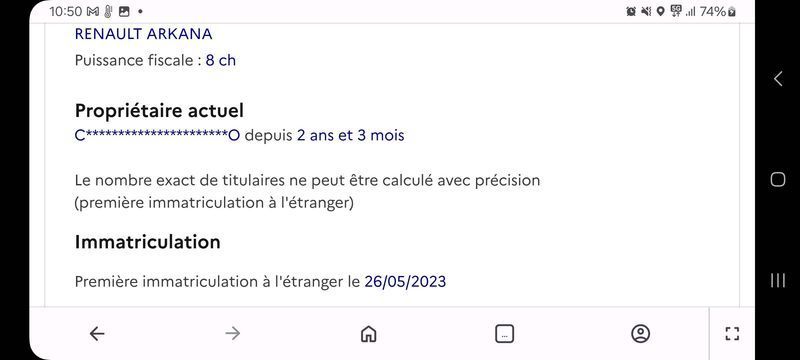
Task: Tap the location icon in status bar
Action: (x=660, y=11)
